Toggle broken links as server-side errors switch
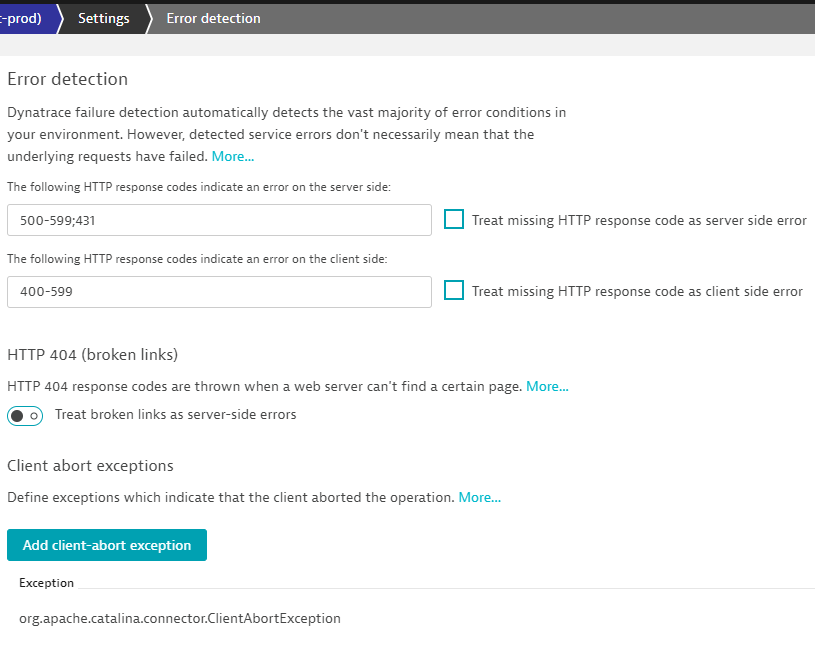 pos(25,415)
